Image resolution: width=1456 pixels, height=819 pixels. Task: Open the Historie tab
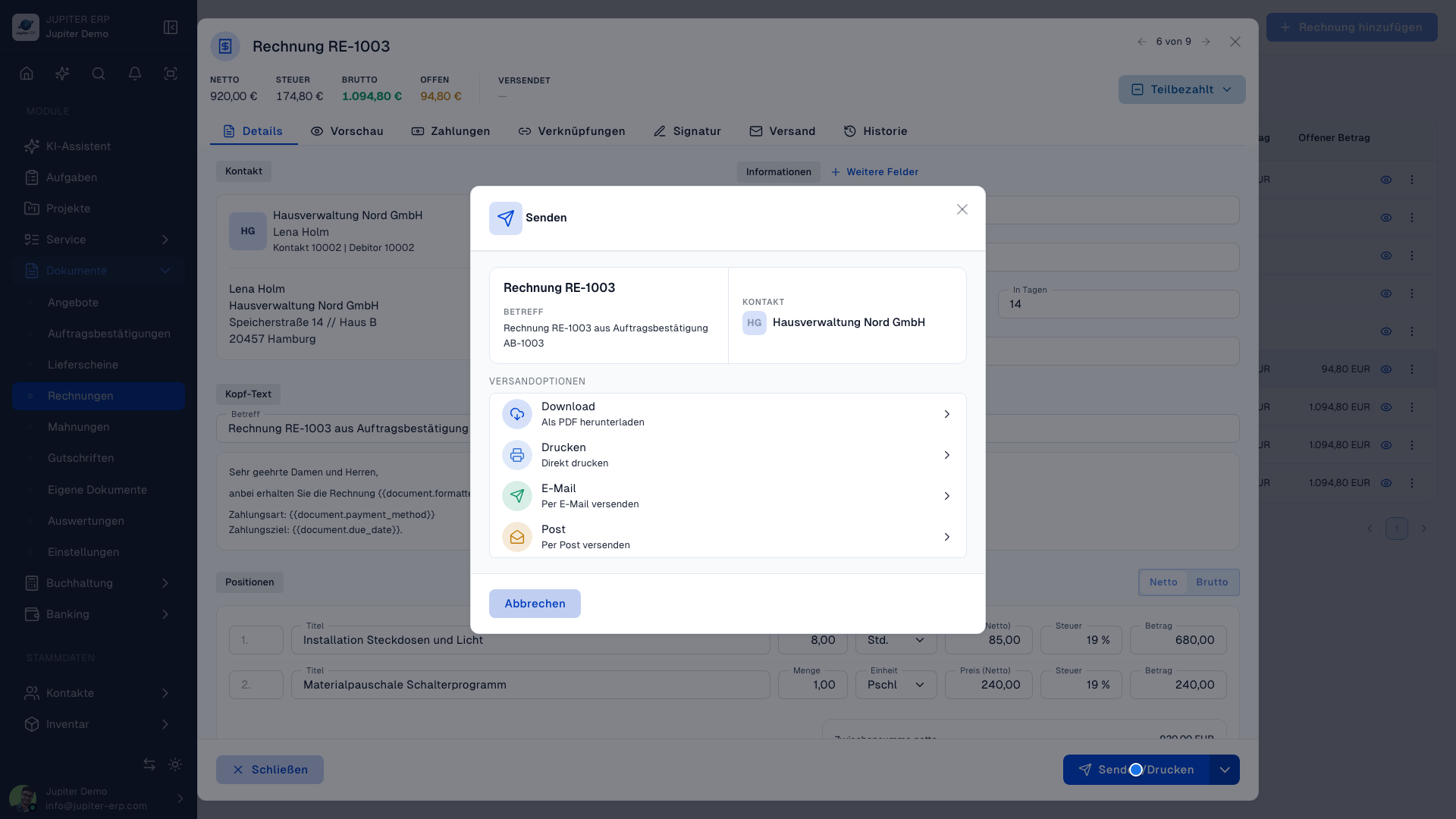pyautogui.click(x=875, y=131)
